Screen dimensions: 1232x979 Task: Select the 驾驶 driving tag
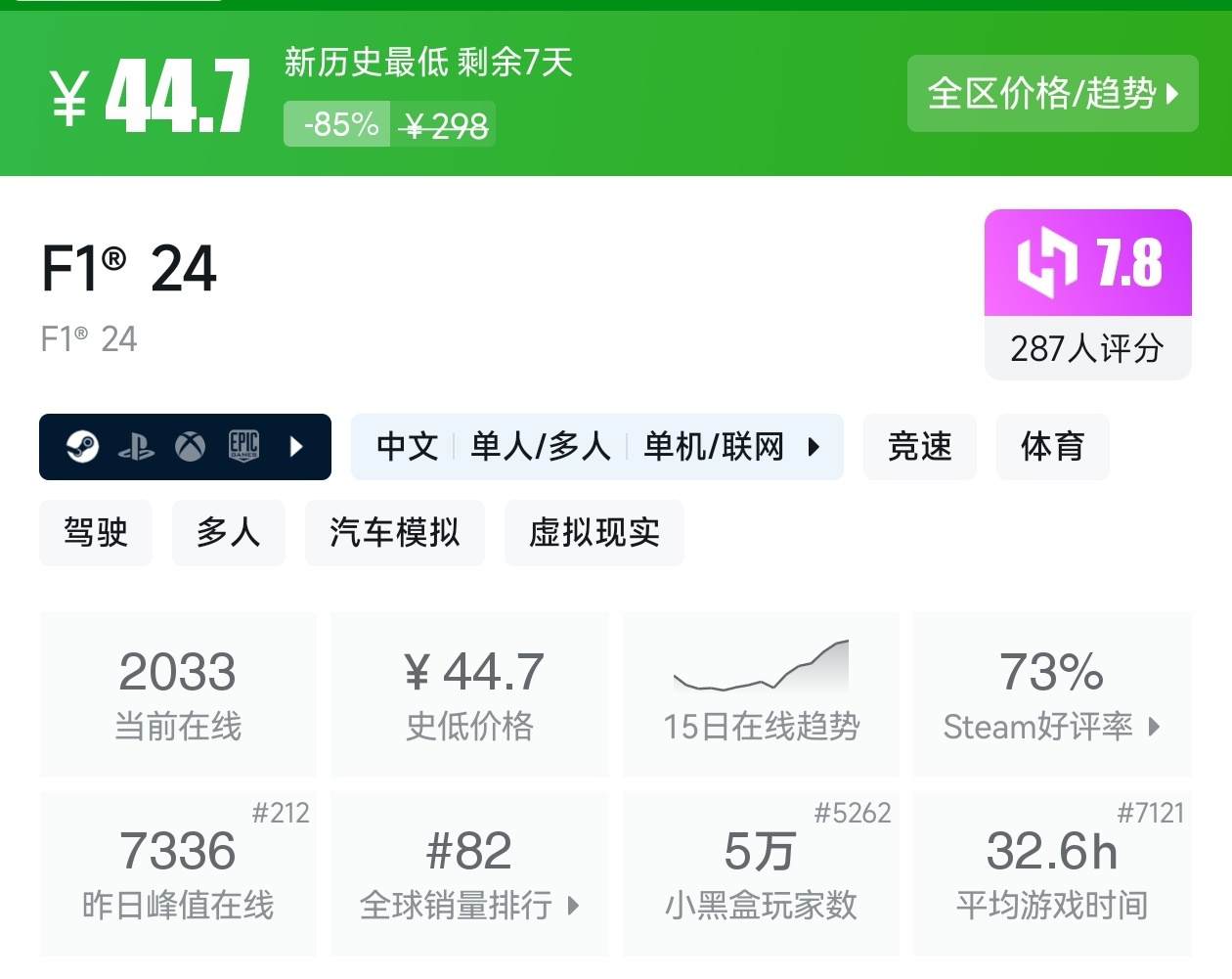96,533
